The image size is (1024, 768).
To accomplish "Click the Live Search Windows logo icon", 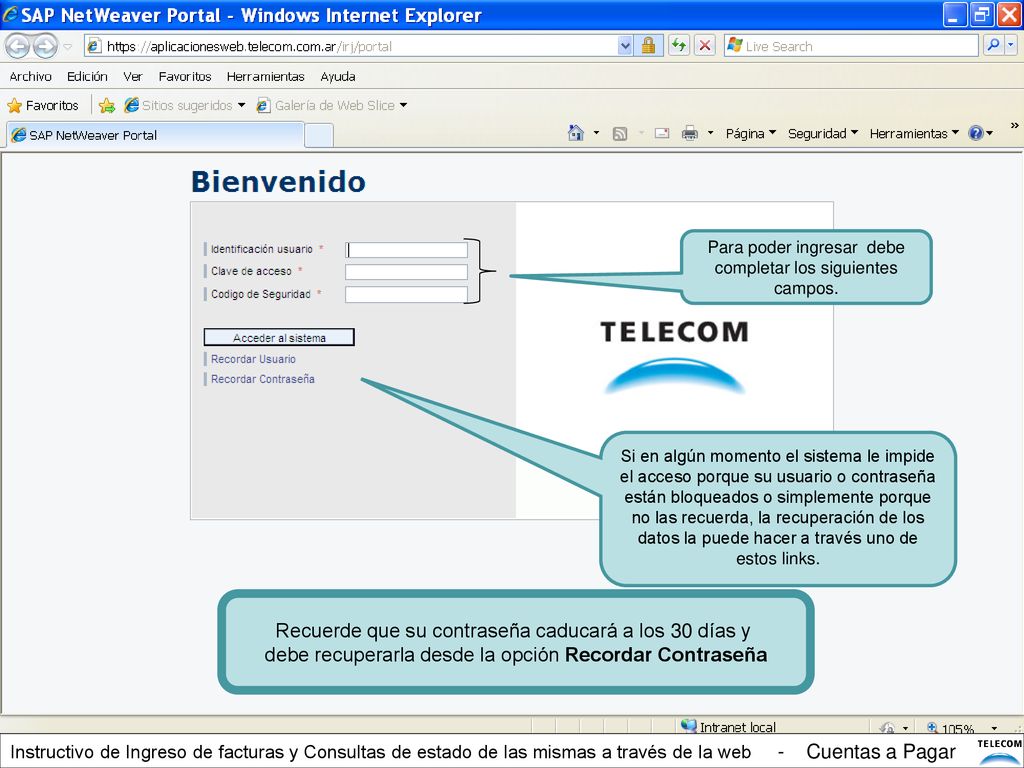I will [x=735, y=46].
